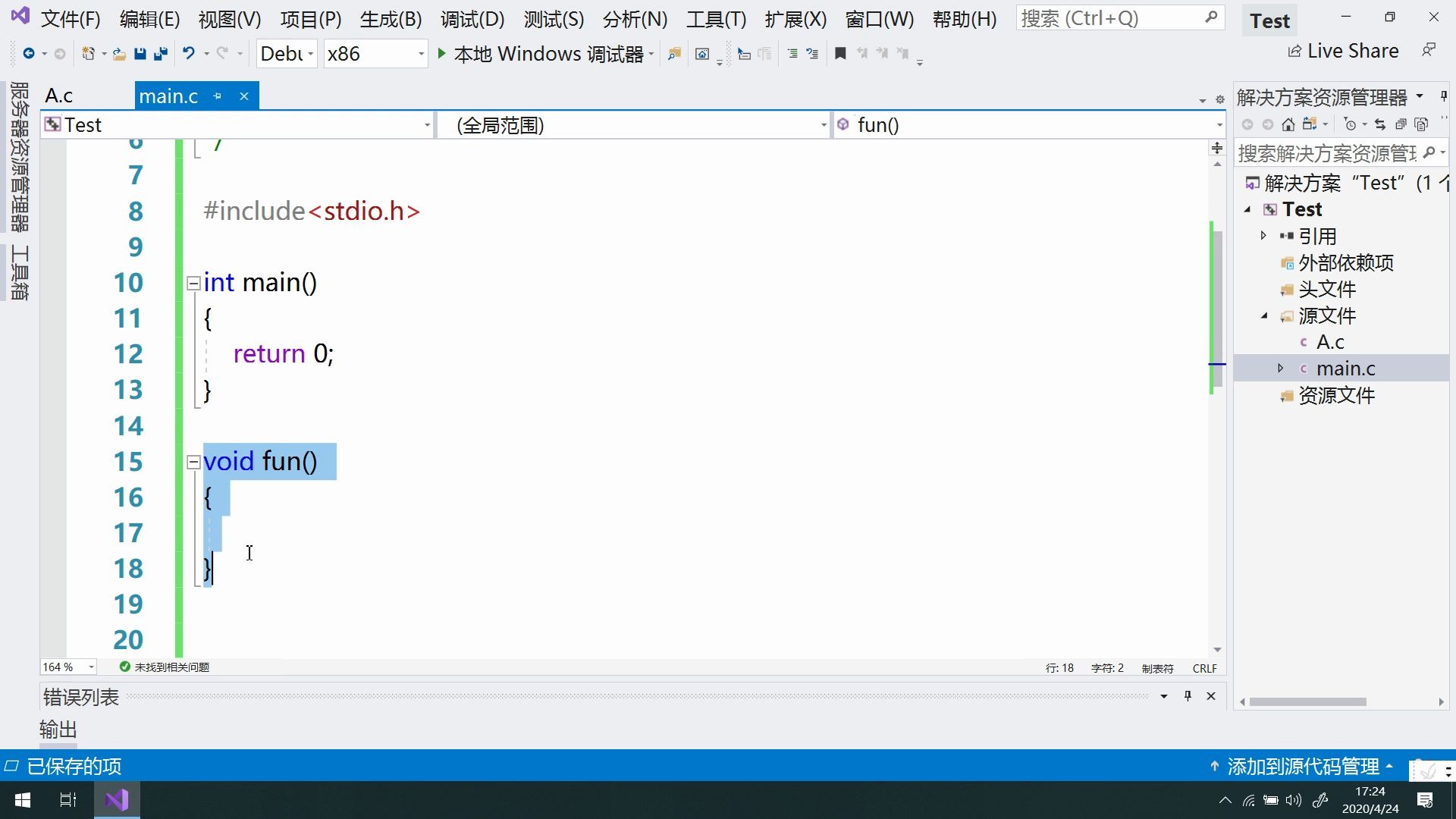Click the Home icon in Solution Explorer toolbar
Viewport: 1456px width, 819px height.
point(1288,124)
